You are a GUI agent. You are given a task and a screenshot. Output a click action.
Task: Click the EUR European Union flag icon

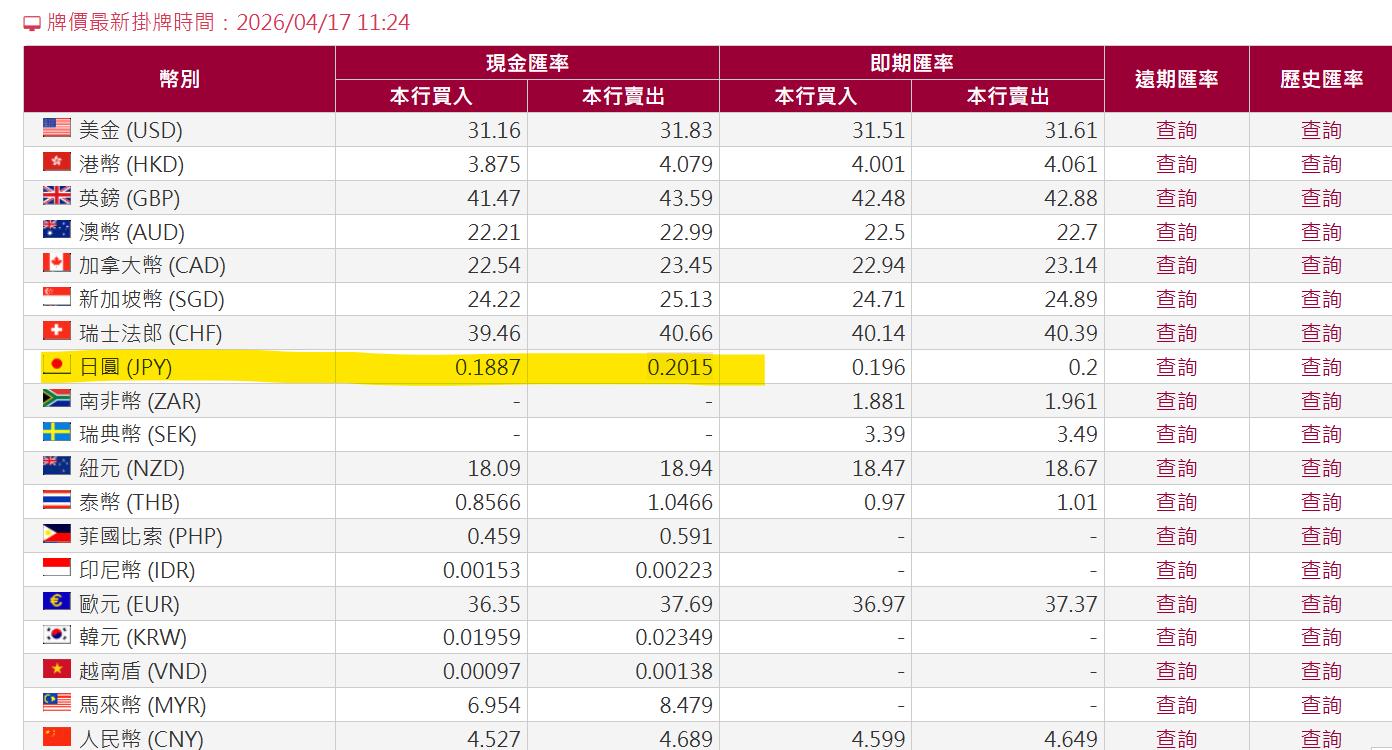pos(58,603)
